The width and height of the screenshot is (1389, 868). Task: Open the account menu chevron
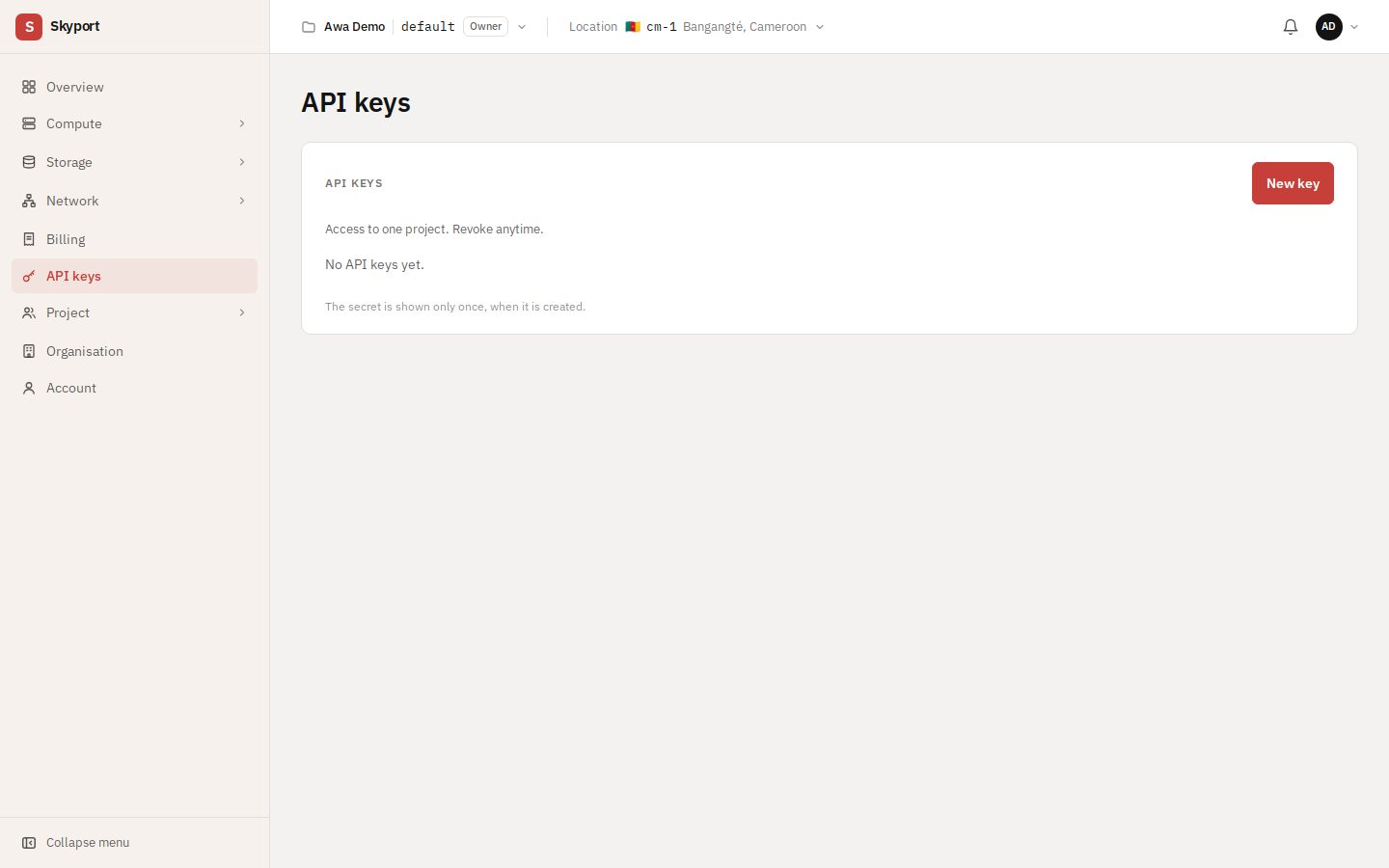[x=1354, y=27]
